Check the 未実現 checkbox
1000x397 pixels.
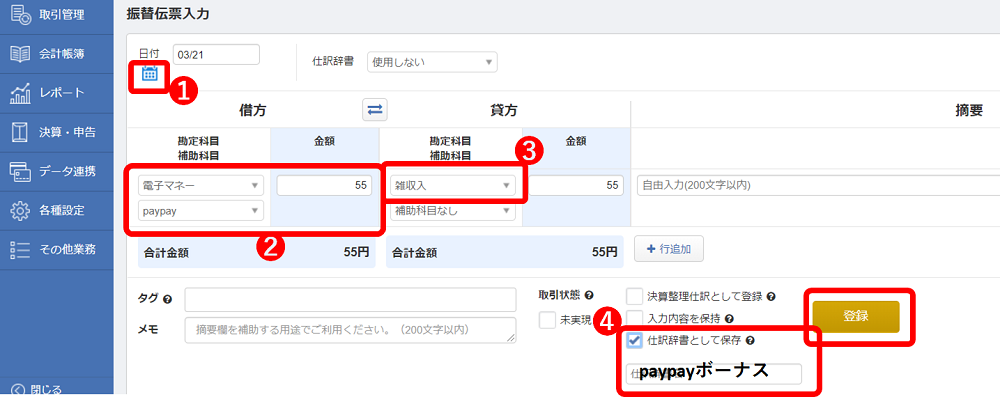[x=548, y=320]
